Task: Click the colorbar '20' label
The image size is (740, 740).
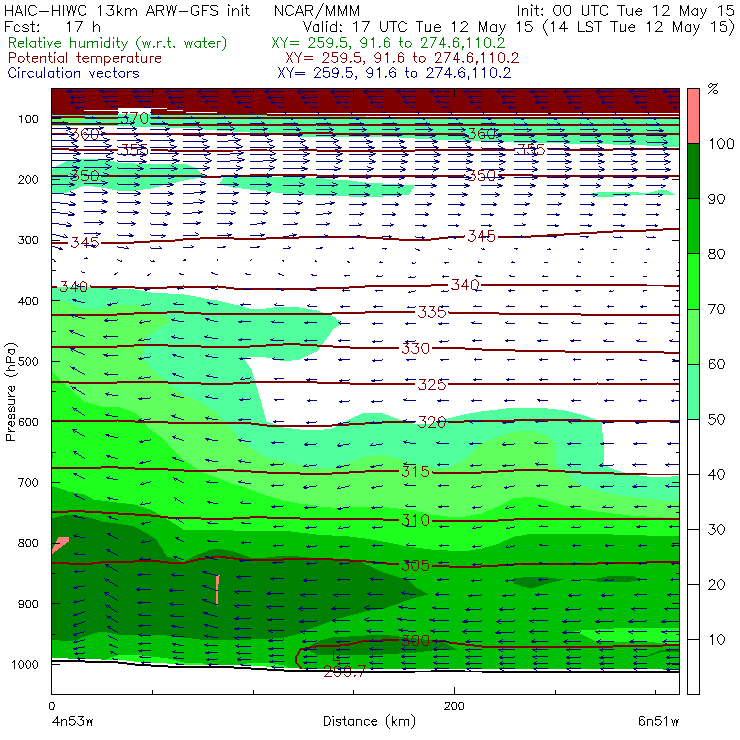Action: coord(716,585)
